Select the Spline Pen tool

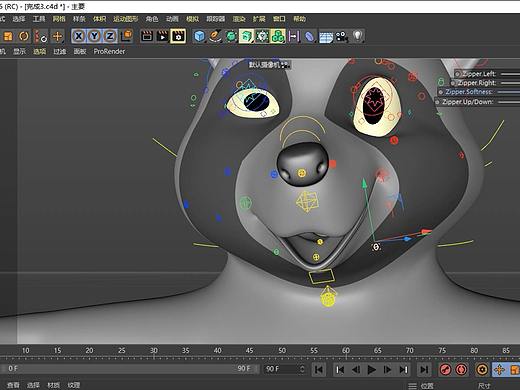pyautogui.click(x=215, y=36)
